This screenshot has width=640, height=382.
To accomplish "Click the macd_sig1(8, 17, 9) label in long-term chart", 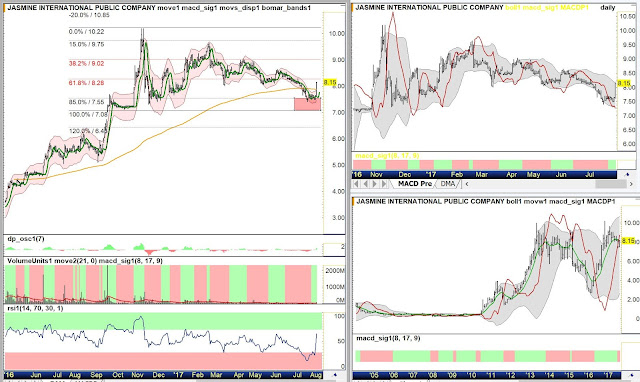I will [x=388, y=338].
